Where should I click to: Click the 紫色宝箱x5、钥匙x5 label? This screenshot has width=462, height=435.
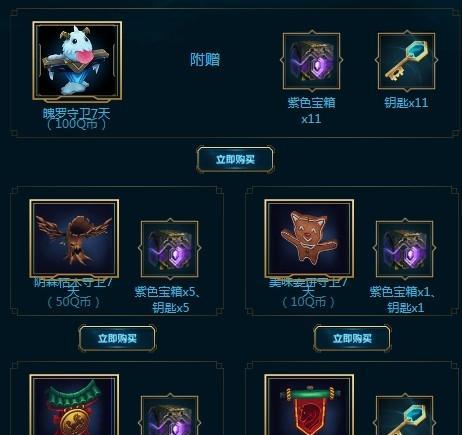[x=168, y=299]
